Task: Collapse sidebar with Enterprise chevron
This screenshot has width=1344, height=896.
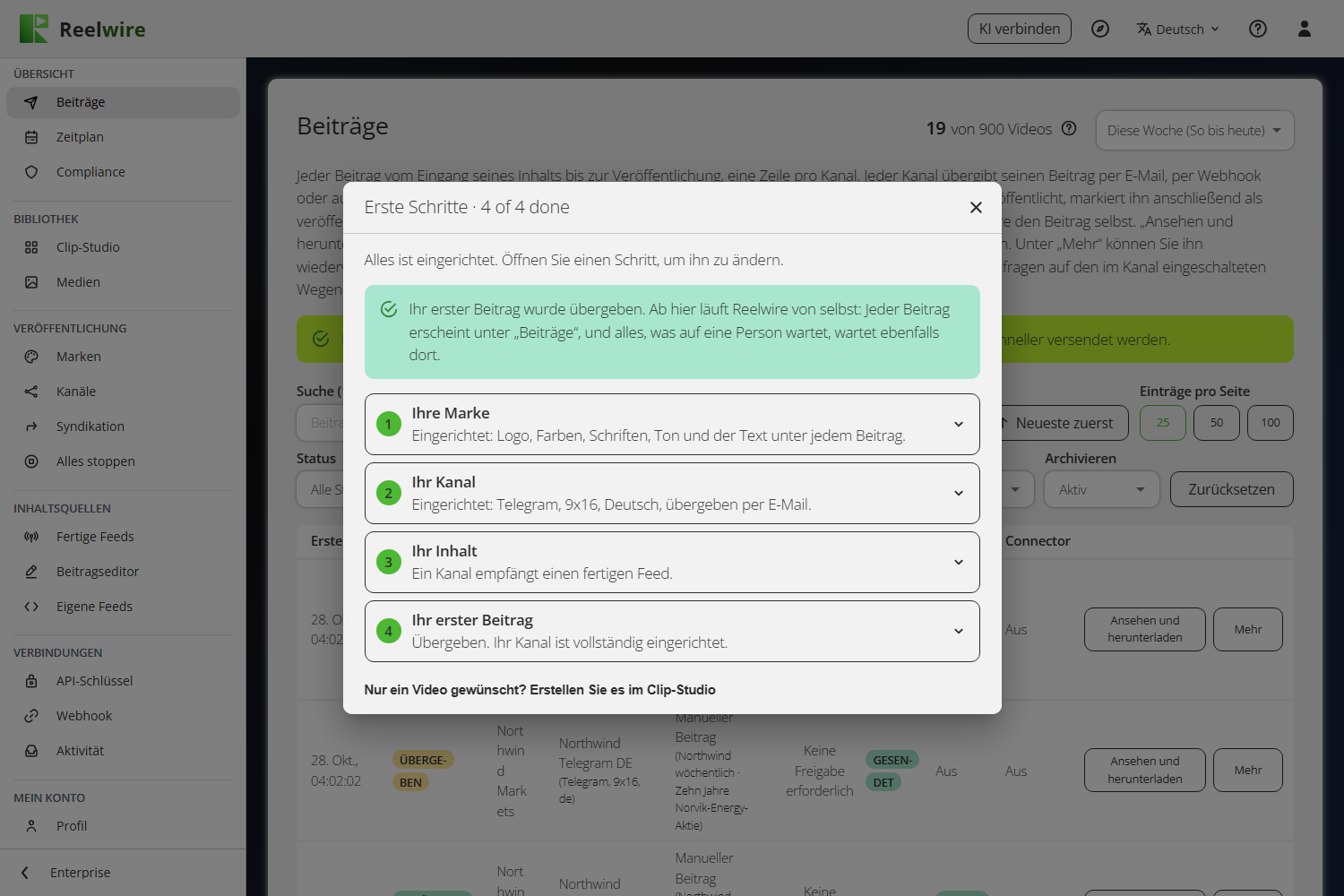Action: click(25, 873)
